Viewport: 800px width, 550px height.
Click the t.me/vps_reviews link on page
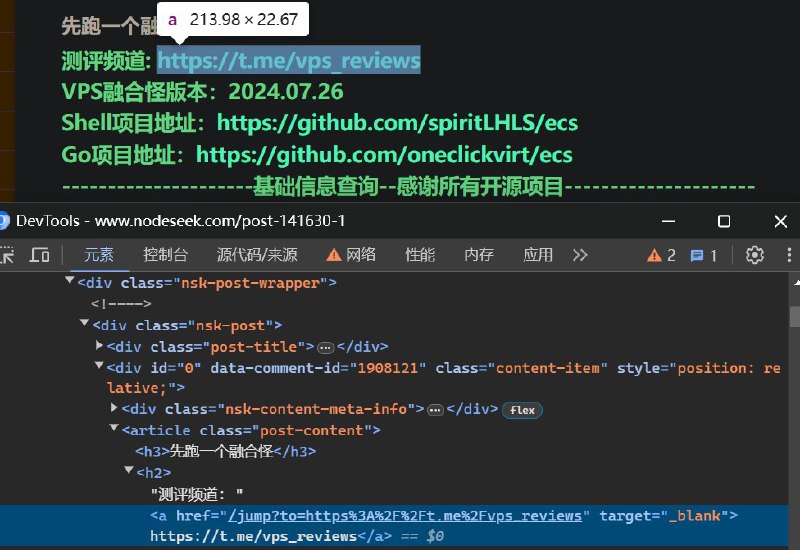[x=288, y=61]
